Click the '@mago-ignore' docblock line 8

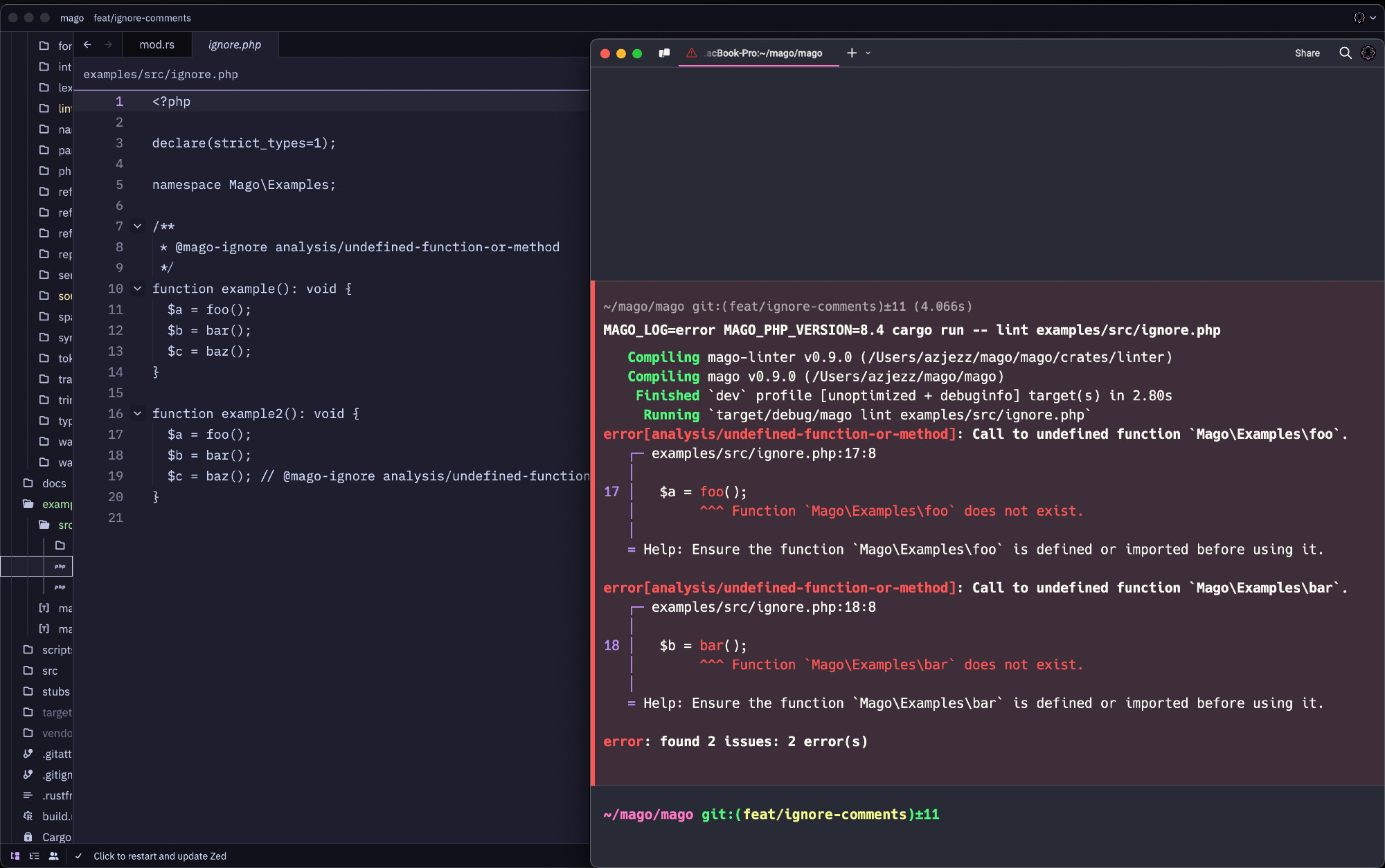click(x=359, y=247)
